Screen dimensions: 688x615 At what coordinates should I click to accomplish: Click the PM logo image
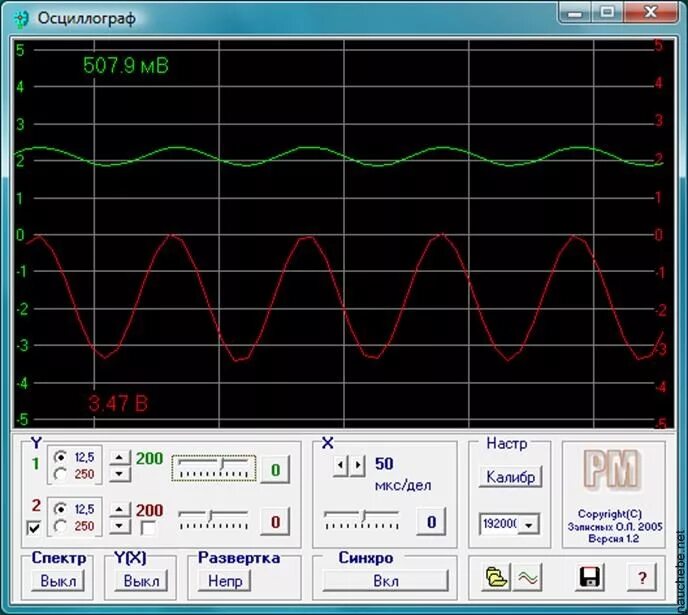point(612,469)
